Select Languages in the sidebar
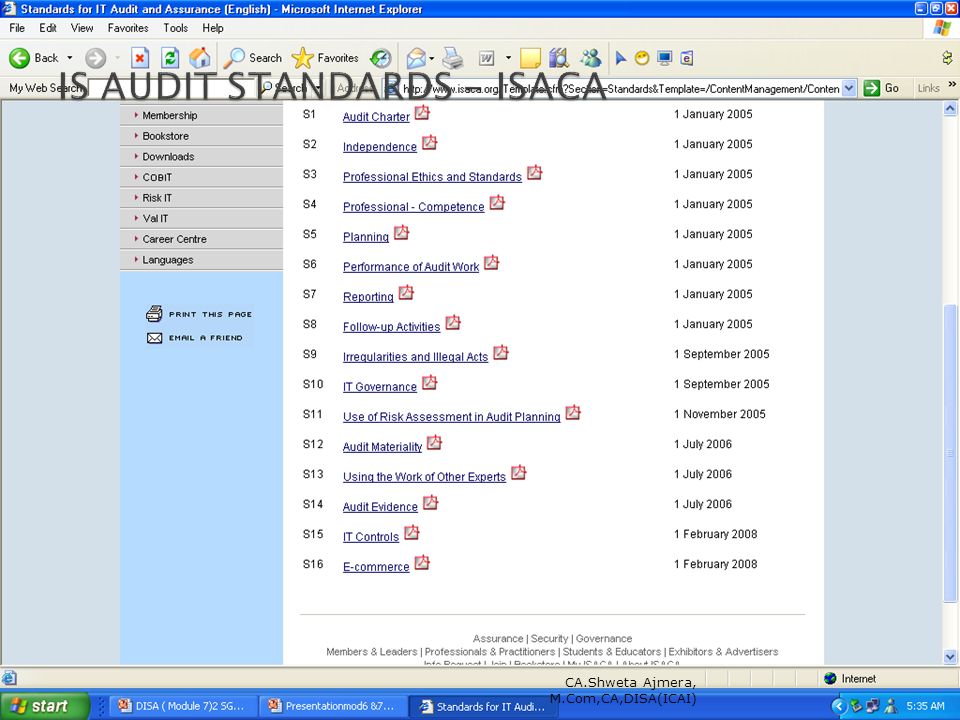 (x=201, y=260)
